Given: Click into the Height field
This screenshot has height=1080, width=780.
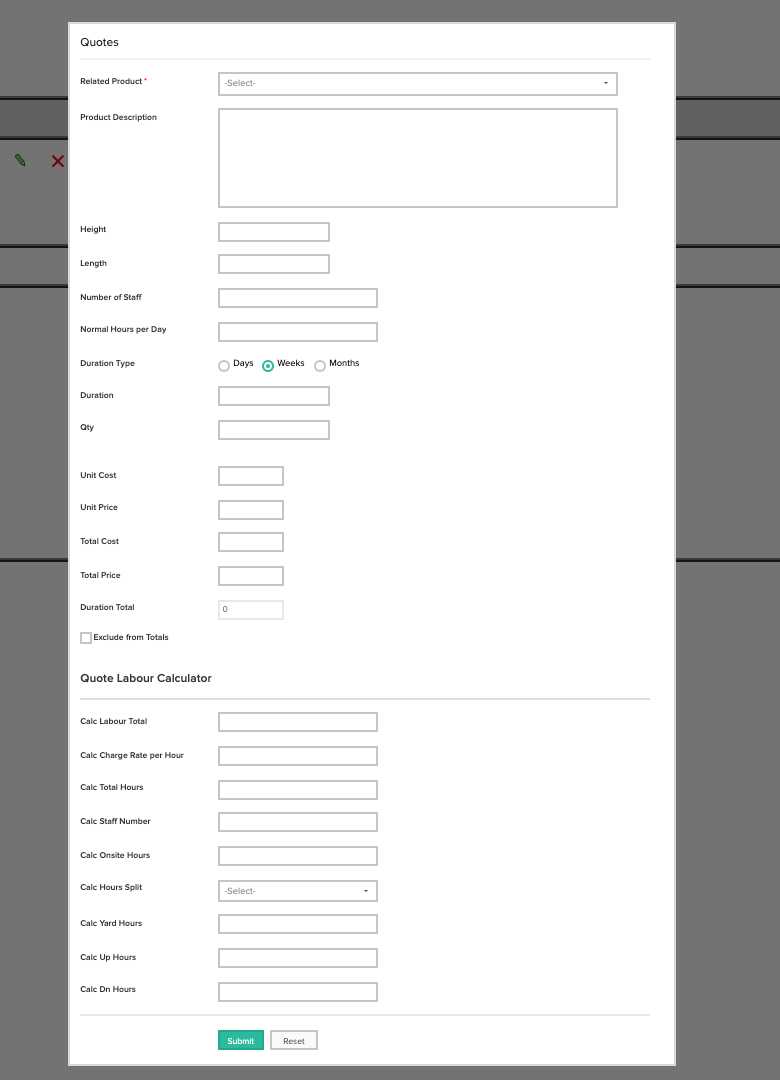Looking at the screenshot, I should coord(274,231).
